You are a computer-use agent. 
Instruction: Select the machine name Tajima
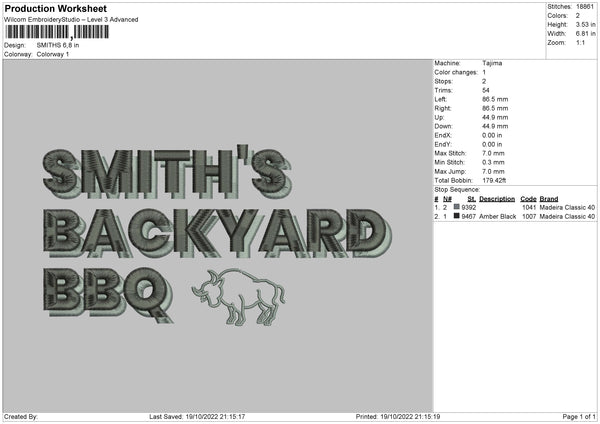492,63
